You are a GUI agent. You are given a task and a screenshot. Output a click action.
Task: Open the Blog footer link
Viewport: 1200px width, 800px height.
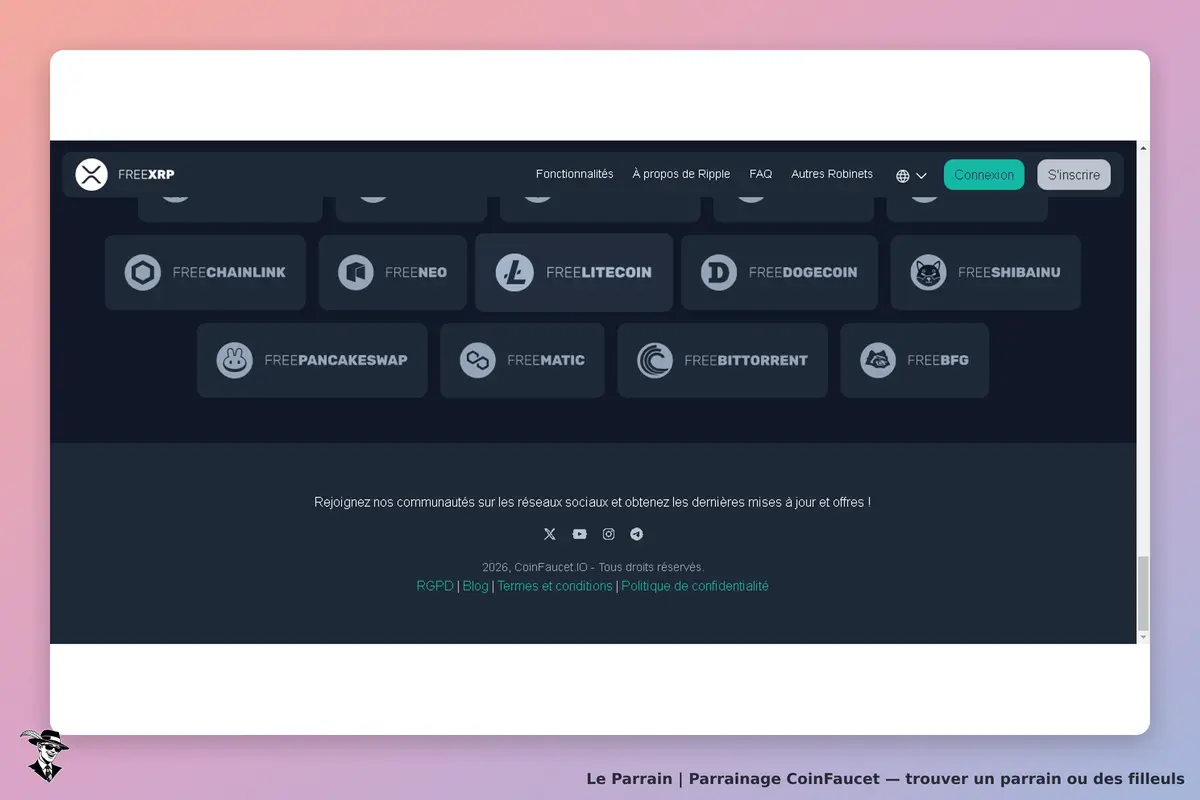pyautogui.click(x=476, y=586)
